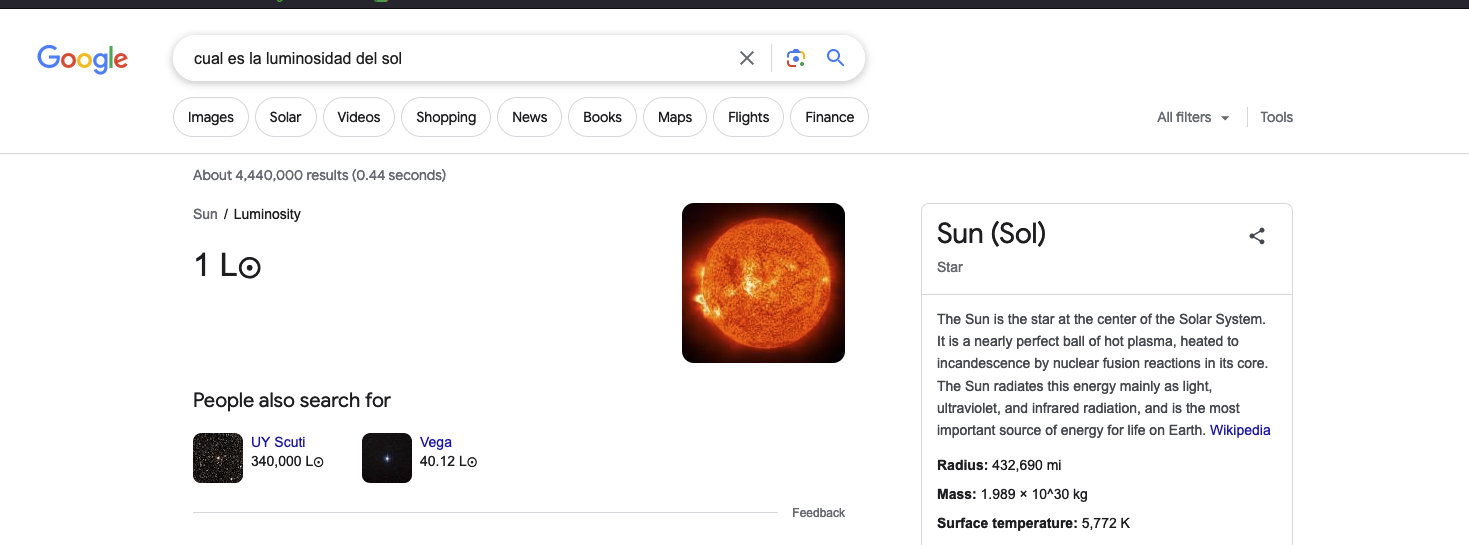
Task: Open the Sun image thumbnail
Action: click(763, 283)
